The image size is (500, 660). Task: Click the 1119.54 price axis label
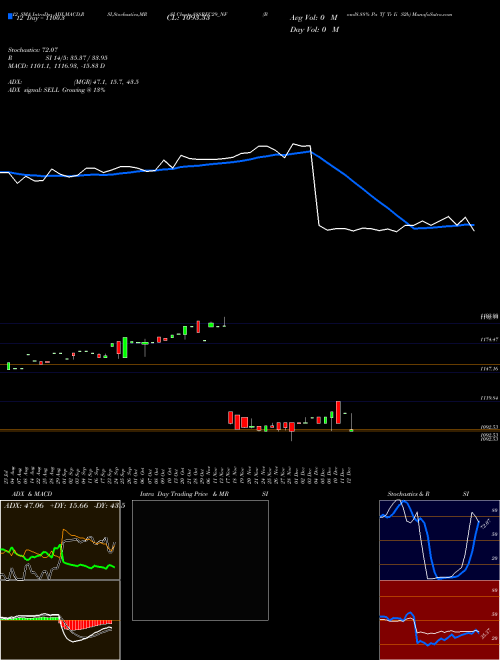pos(489,397)
